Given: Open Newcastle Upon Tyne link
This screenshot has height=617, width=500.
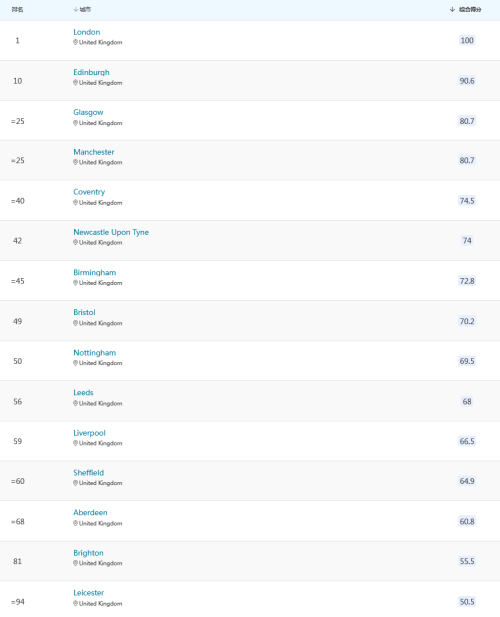Looking at the screenshot, I should (x=111, y=232).
